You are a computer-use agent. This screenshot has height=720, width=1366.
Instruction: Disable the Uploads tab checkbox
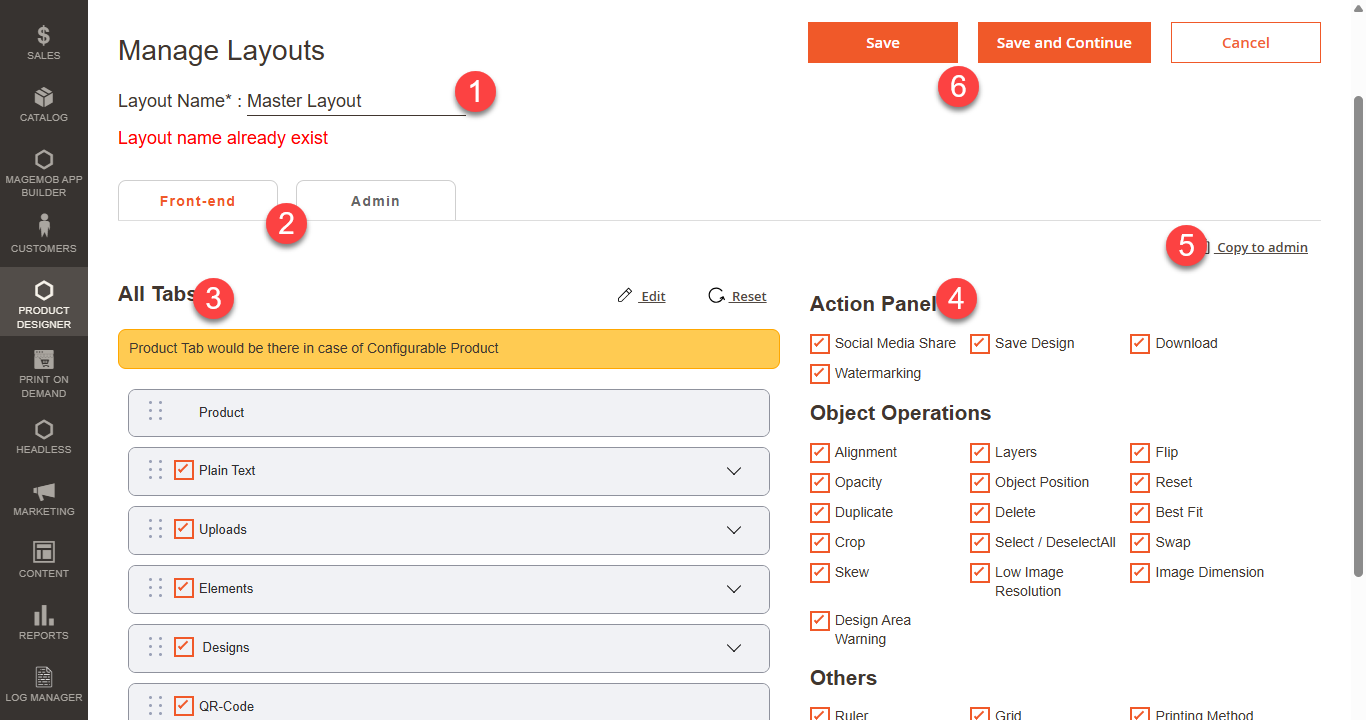[x=184, y=530]
